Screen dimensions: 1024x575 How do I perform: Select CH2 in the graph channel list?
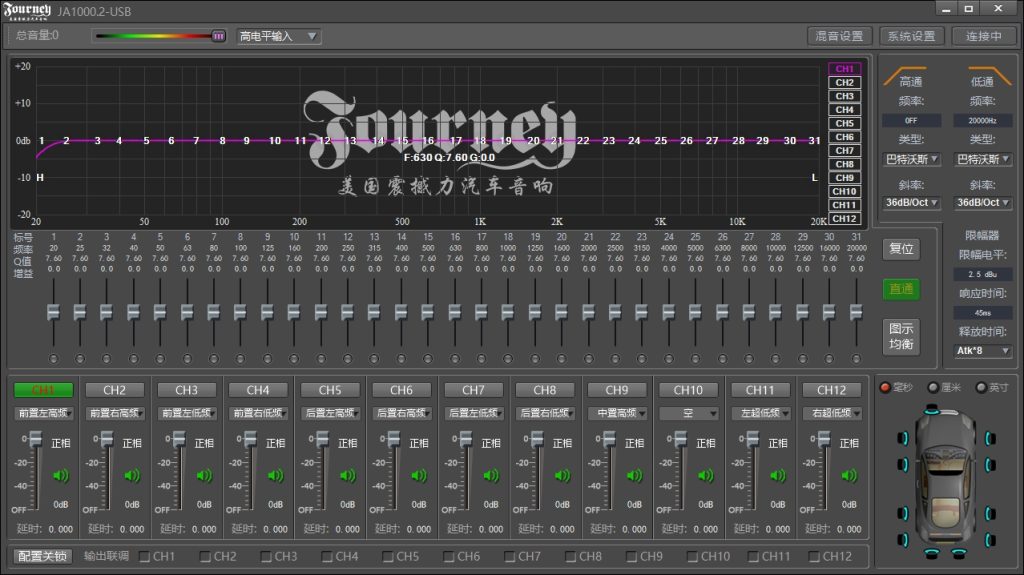(844, 82)
